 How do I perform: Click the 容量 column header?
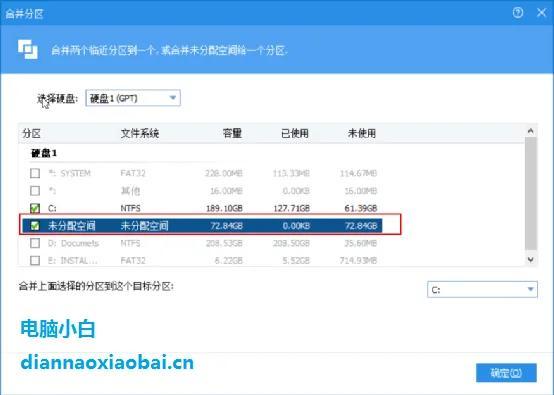[x=232, y=134]
